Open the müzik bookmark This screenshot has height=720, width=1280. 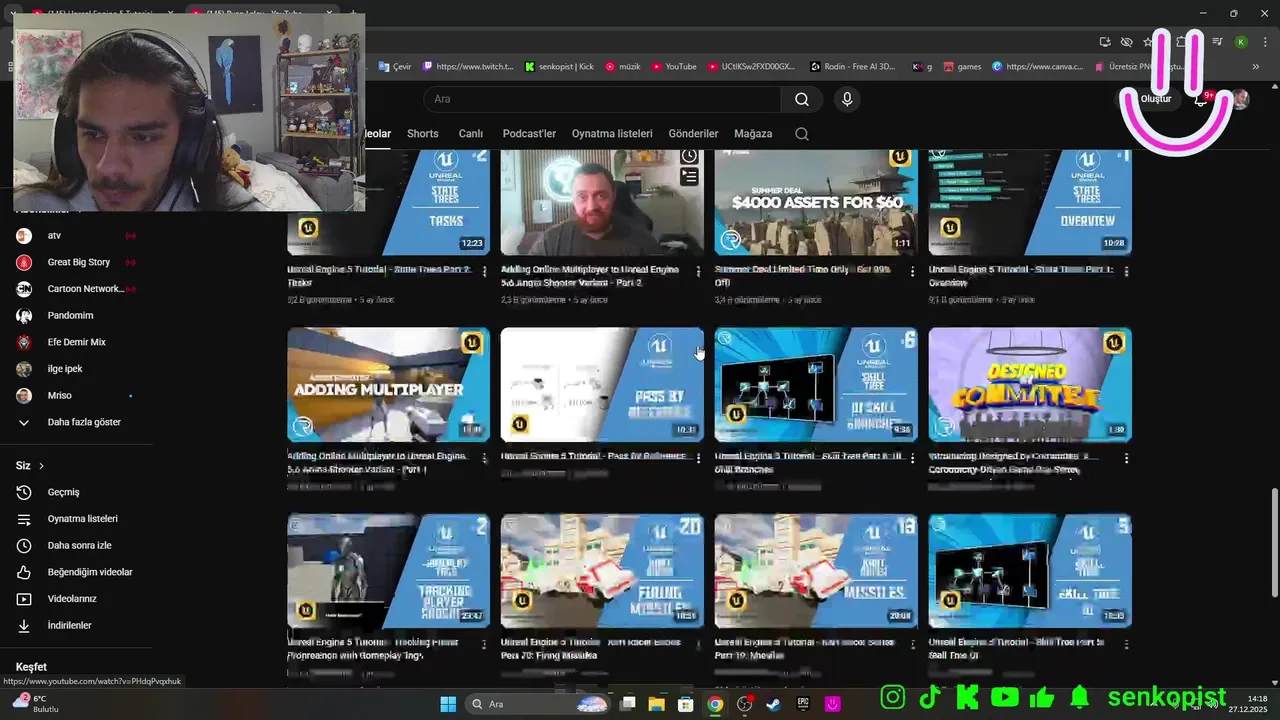(x=622, y=67)
